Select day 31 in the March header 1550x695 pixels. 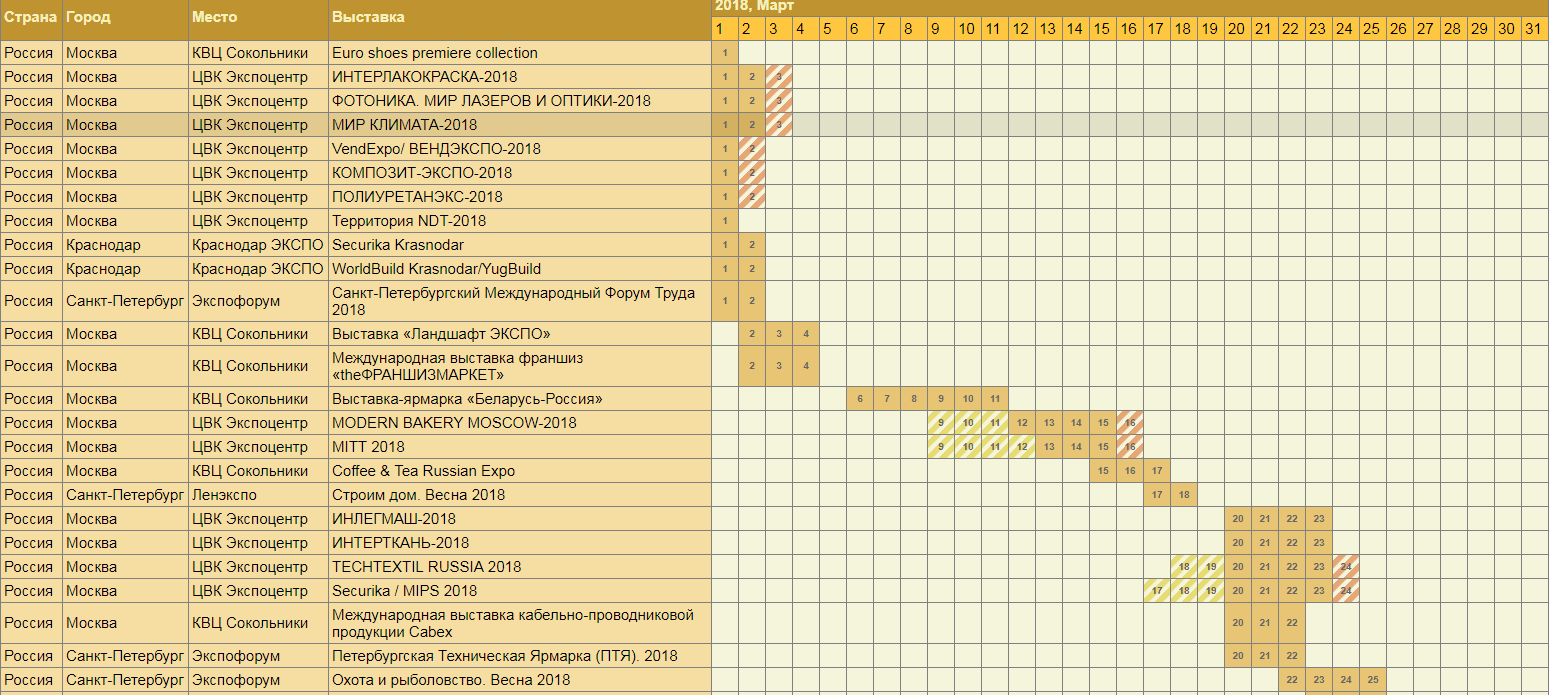click(1533, 29)
